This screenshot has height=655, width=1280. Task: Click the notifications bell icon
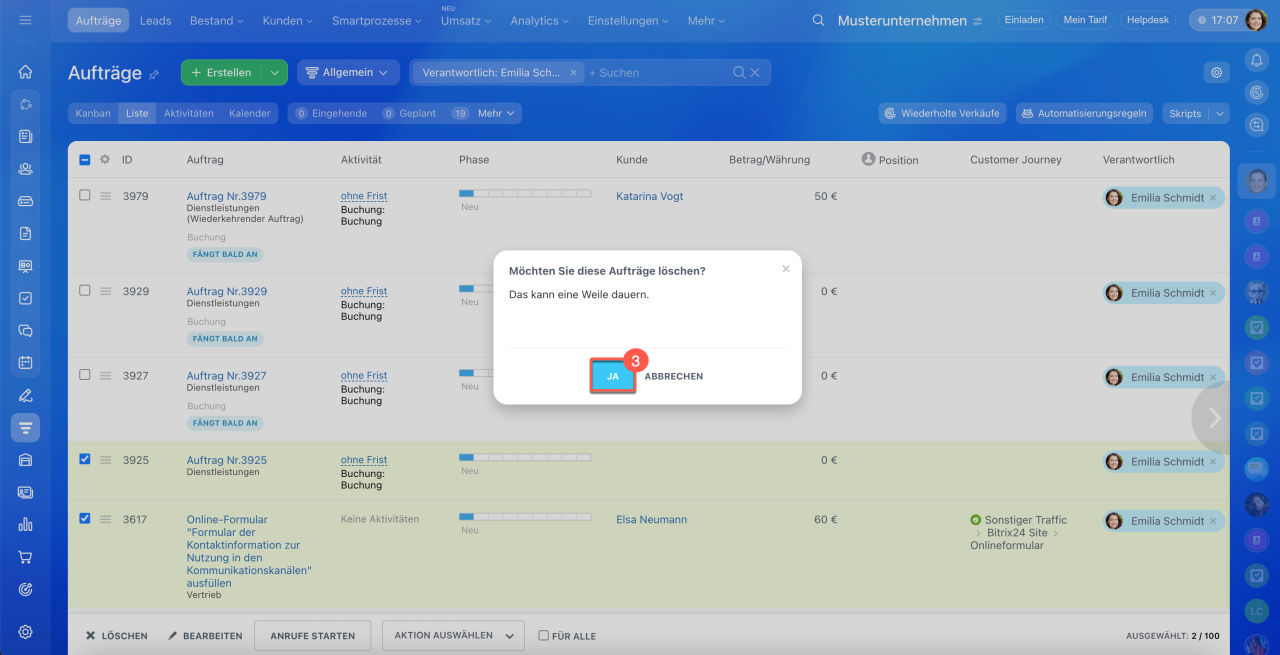click(x=1257, y=61)
